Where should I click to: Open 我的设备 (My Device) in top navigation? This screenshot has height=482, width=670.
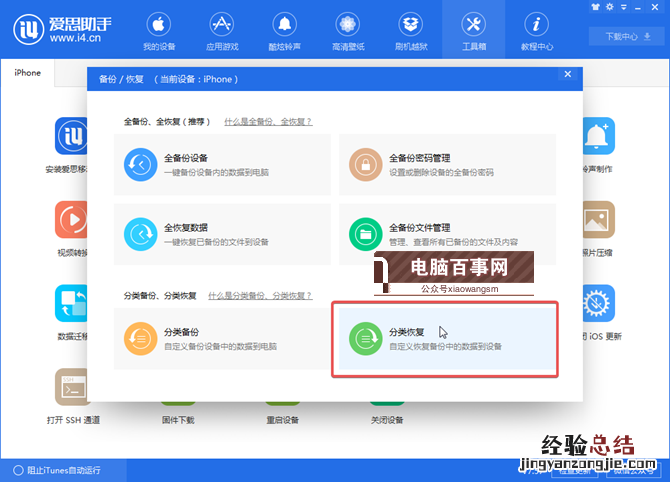(x=159, y=32)
